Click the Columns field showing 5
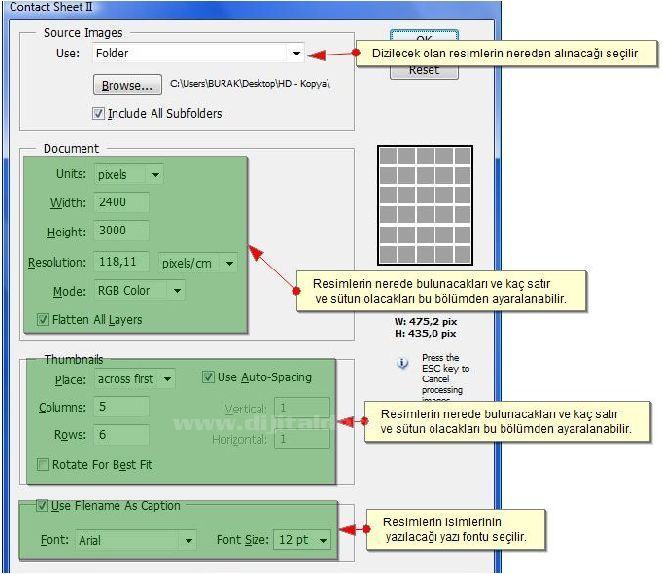This screenshot has height=574, width=662. [122, 407]
